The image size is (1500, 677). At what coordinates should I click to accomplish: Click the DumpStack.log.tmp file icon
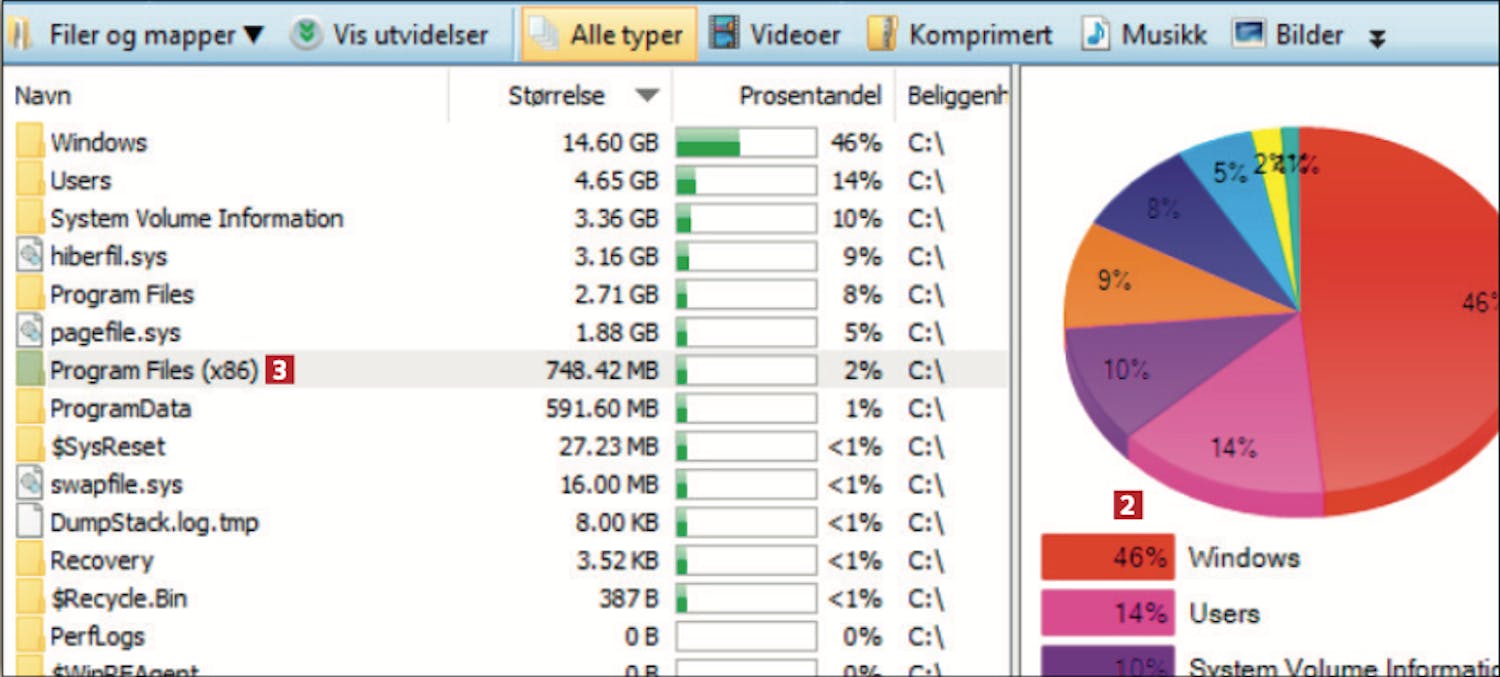[31, 522]
